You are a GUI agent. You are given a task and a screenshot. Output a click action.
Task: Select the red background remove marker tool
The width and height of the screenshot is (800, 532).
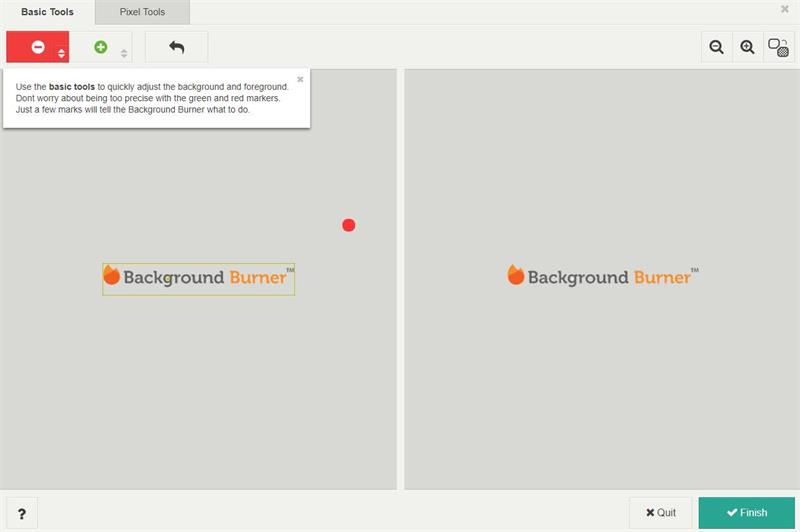coord(38,47)
